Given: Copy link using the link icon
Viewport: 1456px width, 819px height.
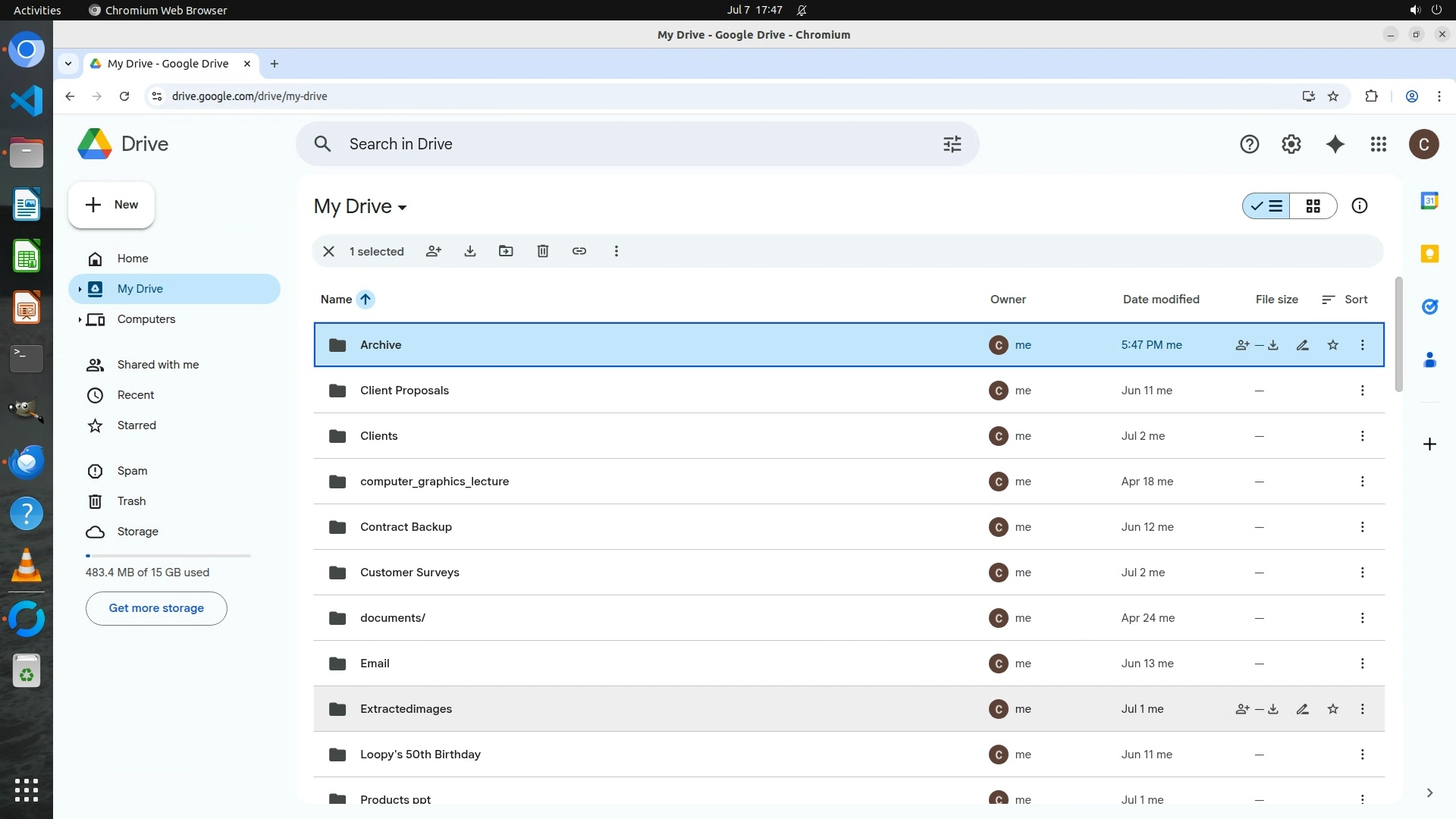Looking at the screenshot, I should click(579, 251).
